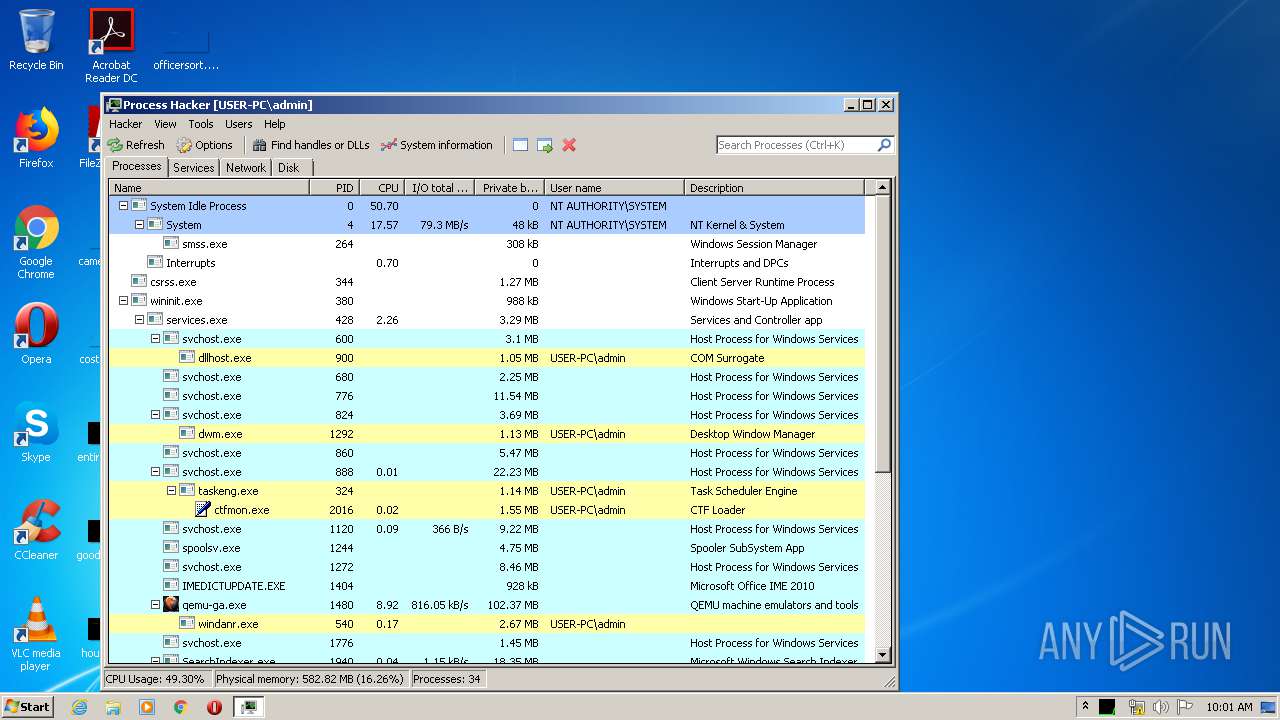Select the windanr.exe process
This screenshot has width=1280, height=720.
(x=487, y=624)
